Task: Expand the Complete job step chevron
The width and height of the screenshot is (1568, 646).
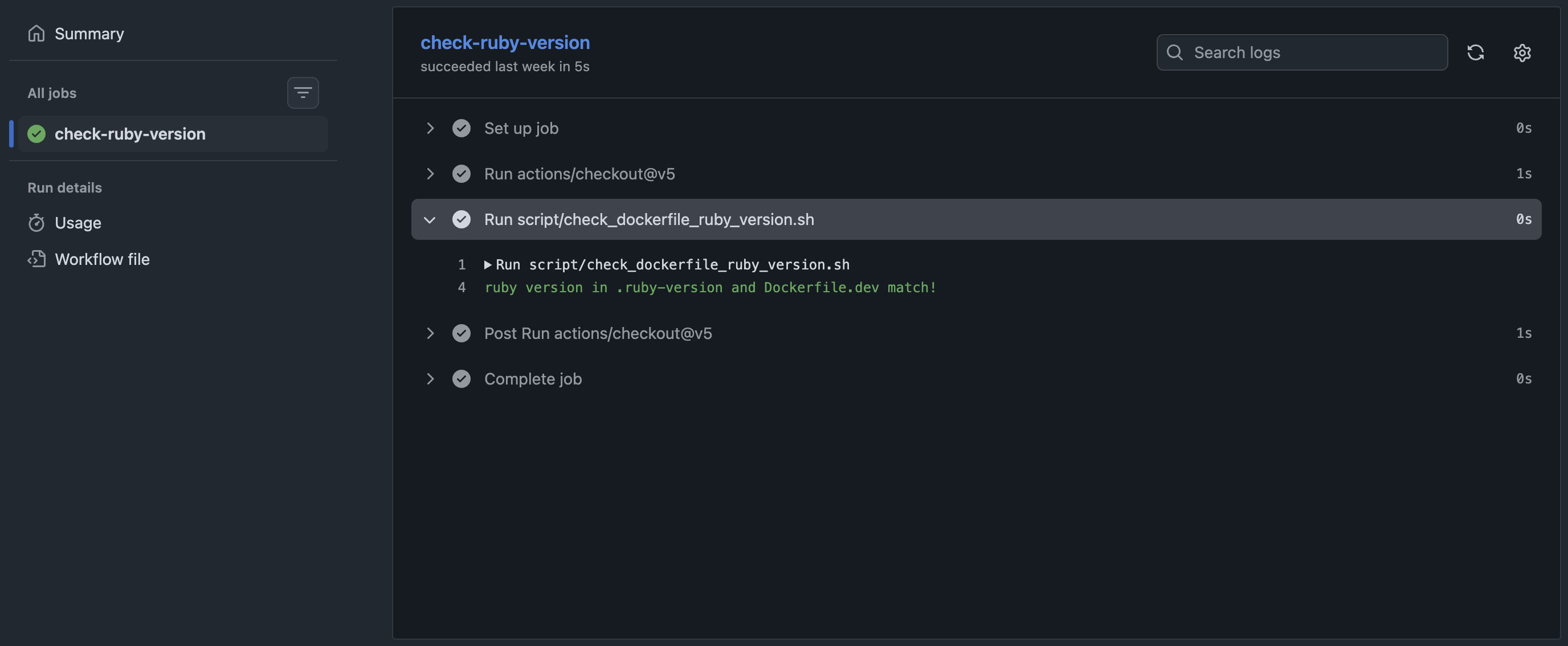Action: [430, 379]
